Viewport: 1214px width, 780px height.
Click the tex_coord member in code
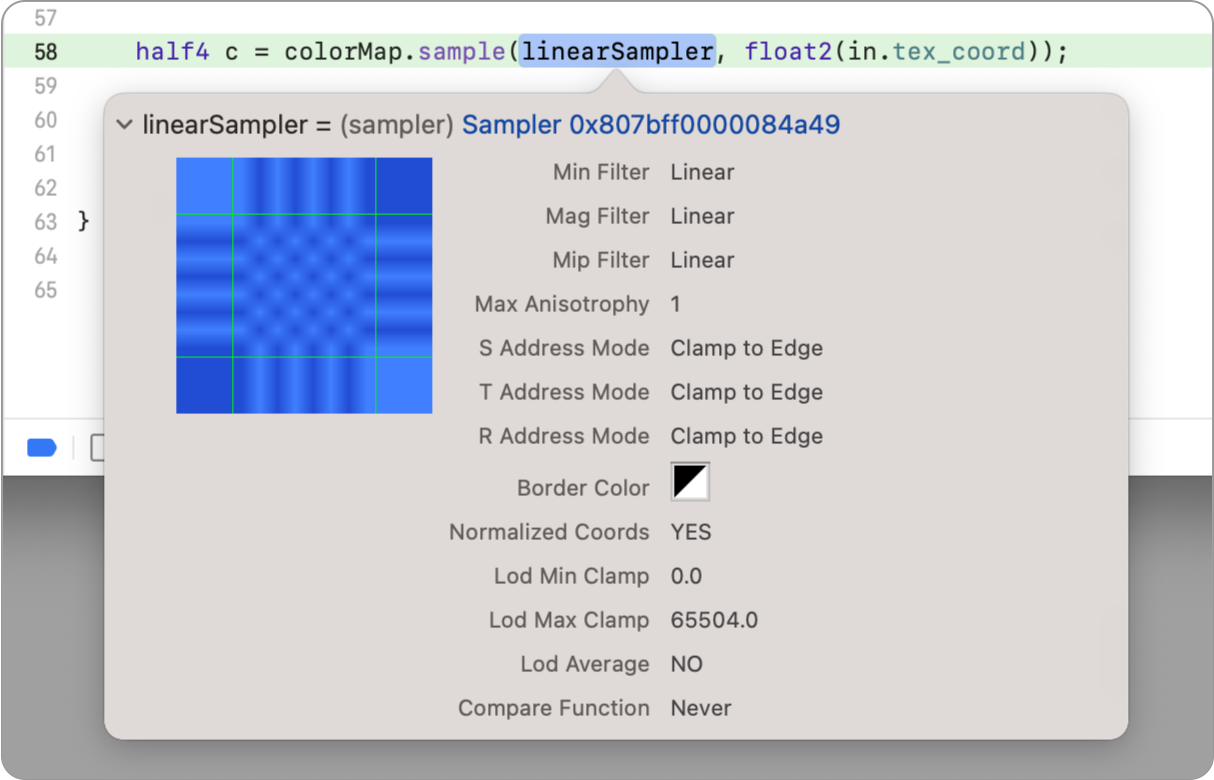click(x=959, y=51)
